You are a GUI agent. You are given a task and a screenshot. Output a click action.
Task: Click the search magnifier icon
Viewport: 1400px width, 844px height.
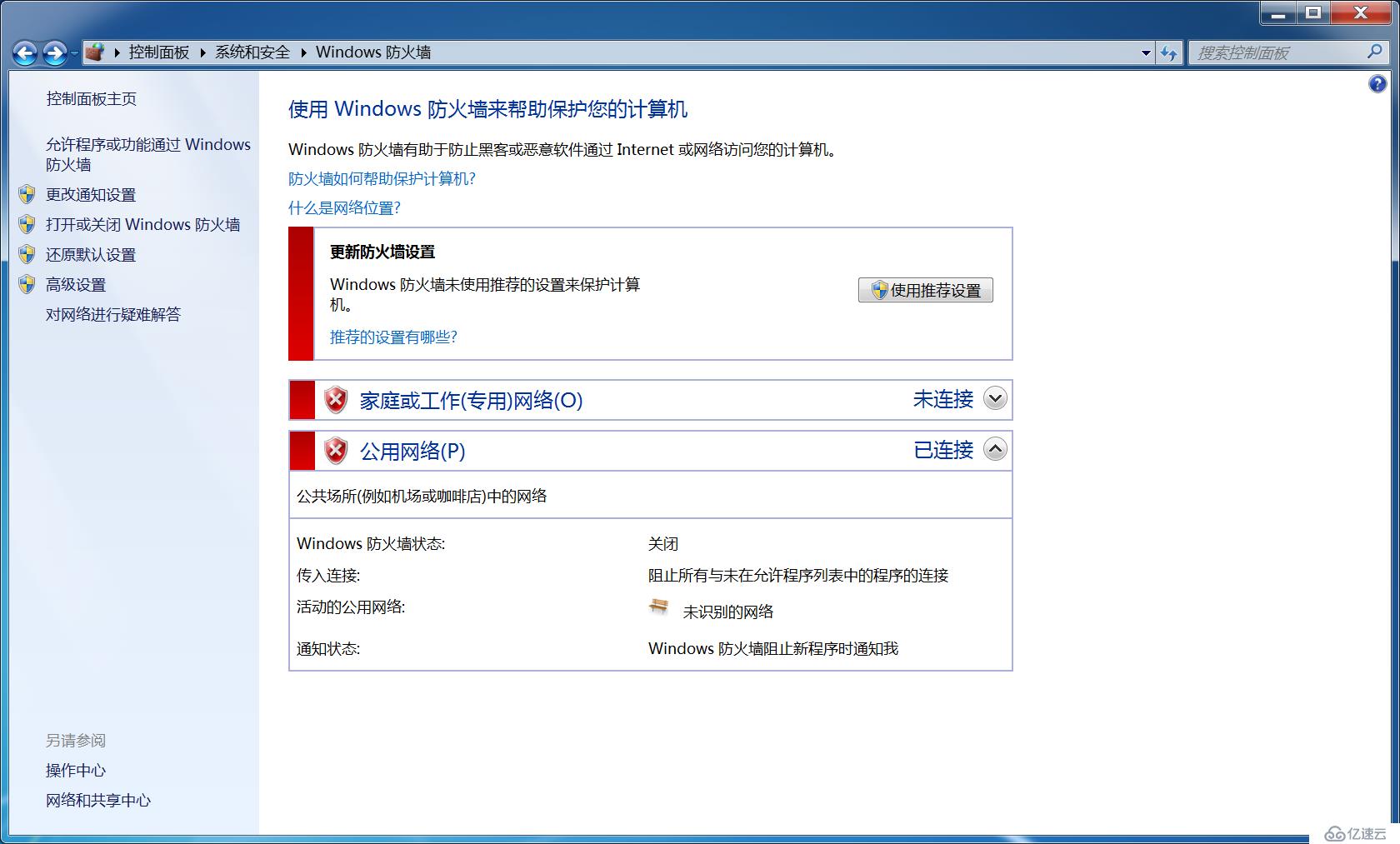tap(1374, 52)
